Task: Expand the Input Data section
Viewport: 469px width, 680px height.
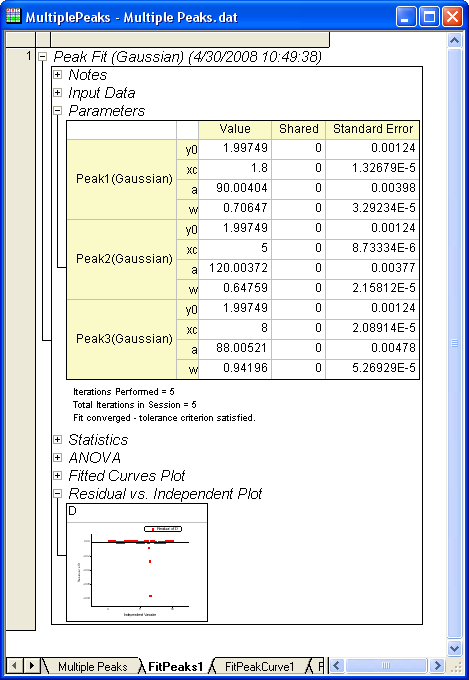Action: pyautogui.click(x=57, y=93)
